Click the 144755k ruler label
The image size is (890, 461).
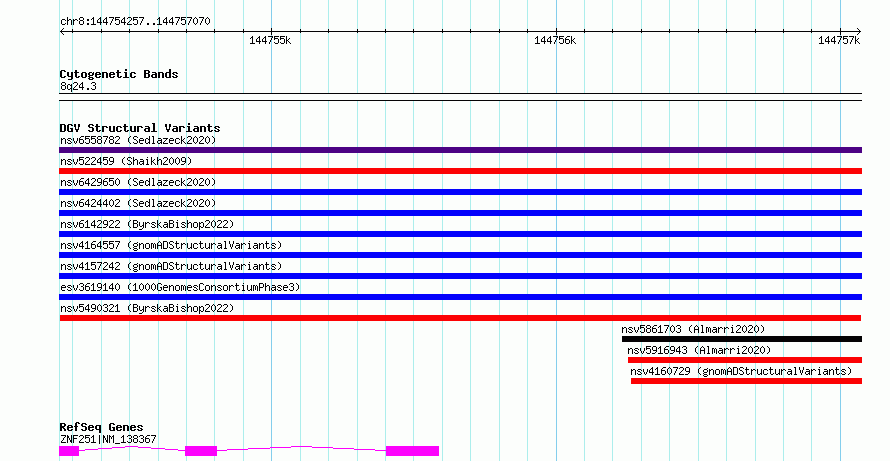tap(270, 40)
